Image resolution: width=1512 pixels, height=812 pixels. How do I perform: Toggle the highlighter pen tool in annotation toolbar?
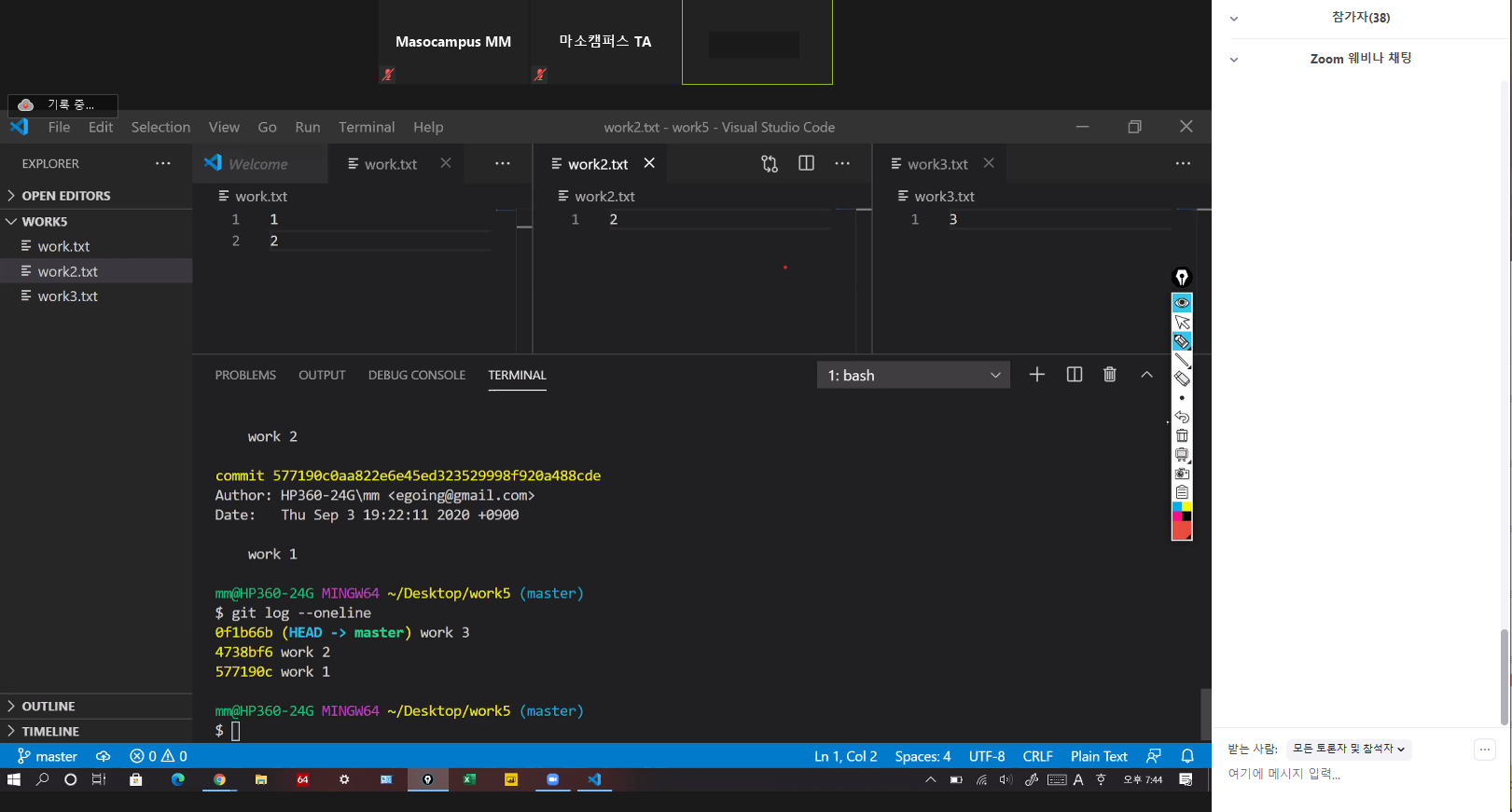(1182, 341)
